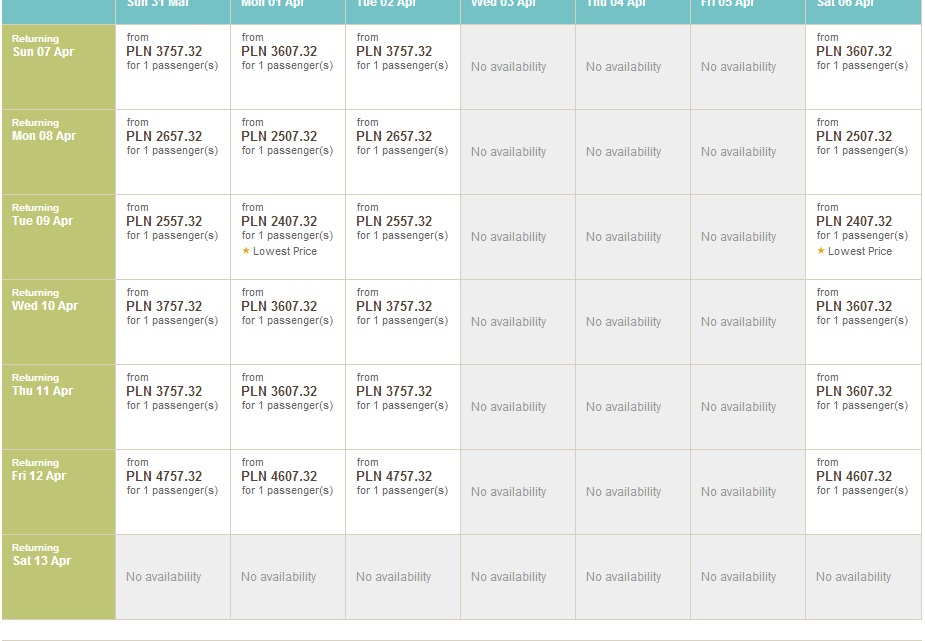Select Returning Sat 13 Apr row header
Image resolution: width=925 pixels, height=641 pixels.
(x=58, y=577)
